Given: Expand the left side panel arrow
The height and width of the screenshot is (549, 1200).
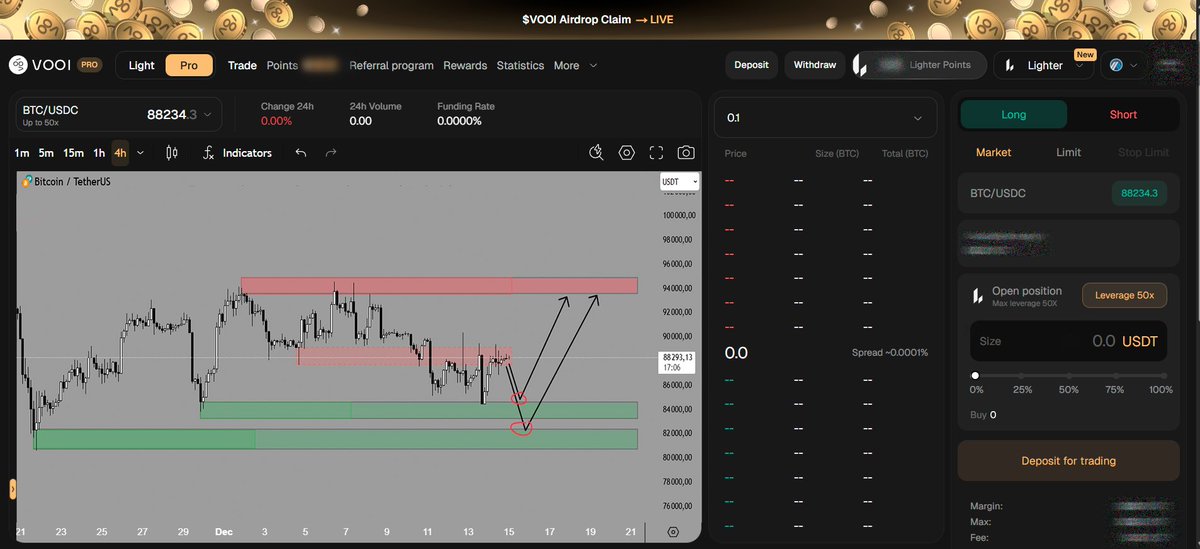Looking at the screenshot, I should (14, 489).
